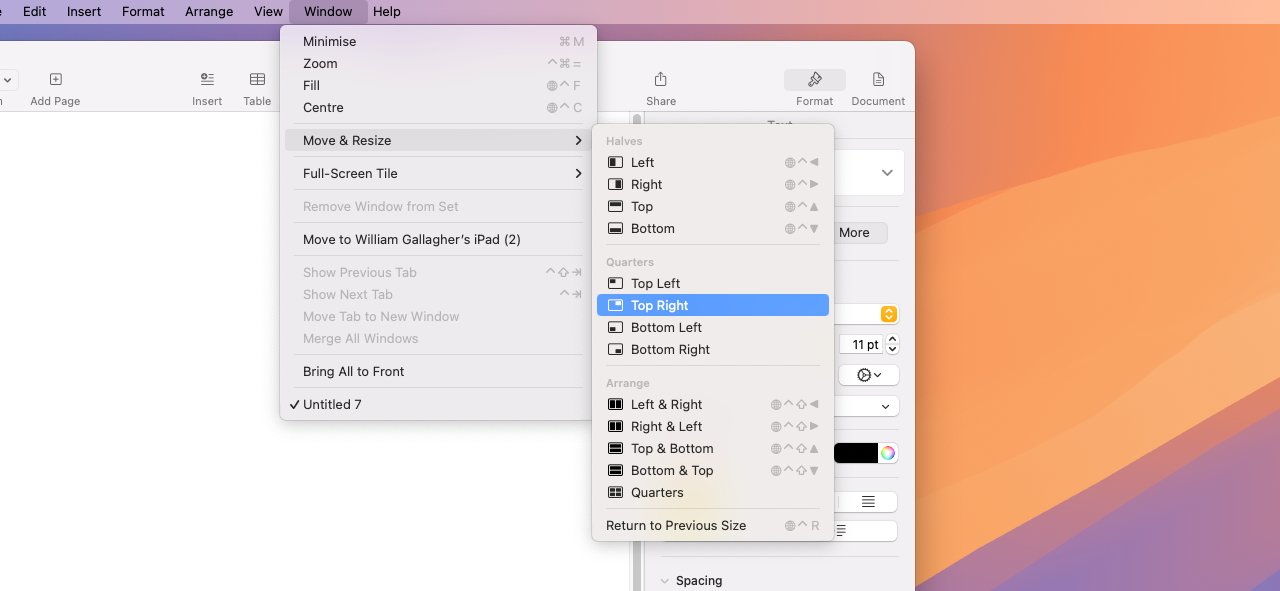Image resolution: width=1280 pixels, height=591 pixels.
Task: Click the Right half window icon
Action: (x=615, y=184)
